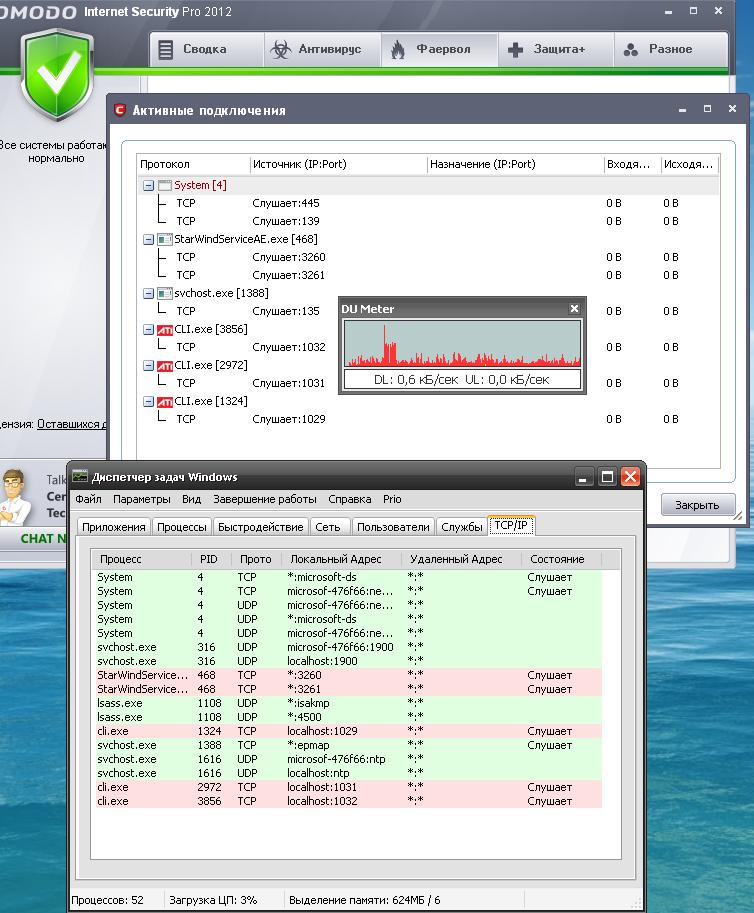This screenshot has height=913, width=754.
Task: Sort by Удаленный Адрес column header
Action: click(x=461, y=559)
